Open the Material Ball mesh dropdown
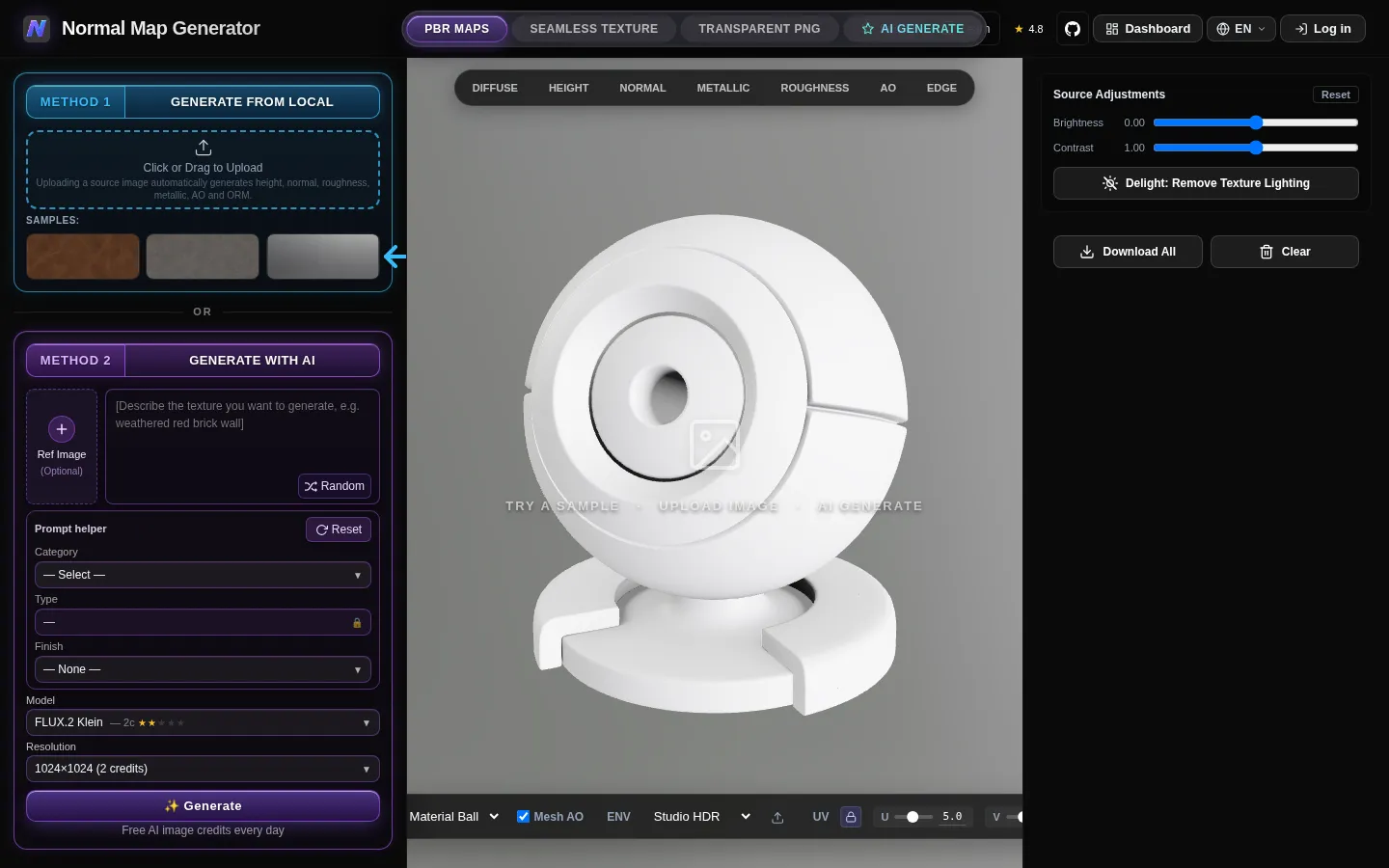Image resolution: width=1389 pixels, height=868 pixels. coord(454,817)
